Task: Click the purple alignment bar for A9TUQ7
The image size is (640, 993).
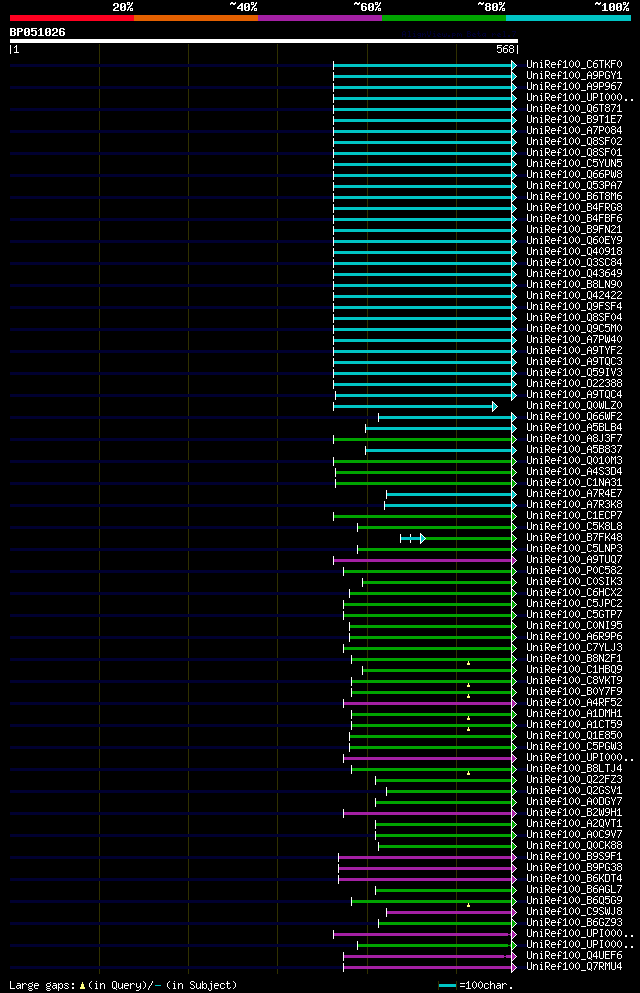Action: pos(424,560)
